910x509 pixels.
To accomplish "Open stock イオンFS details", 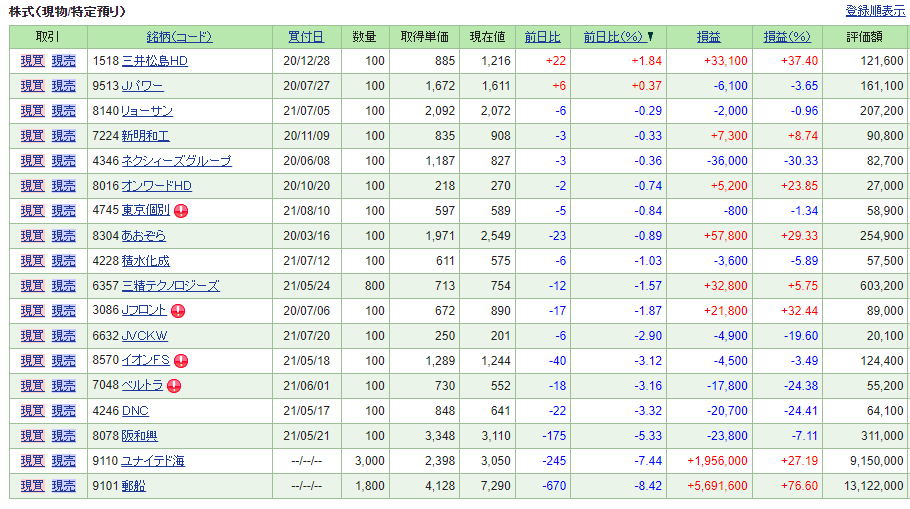I will (145, 360).
